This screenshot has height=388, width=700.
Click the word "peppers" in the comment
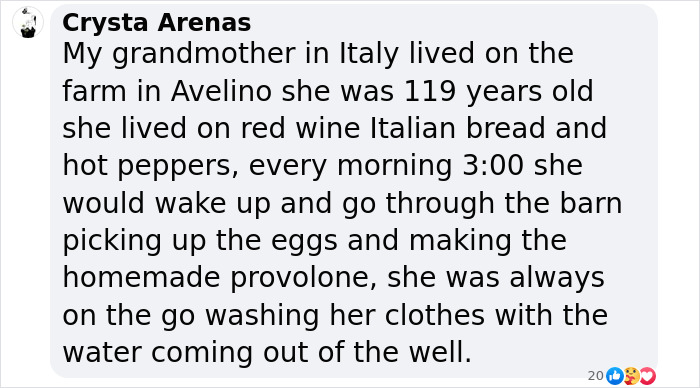click(x=178, y=167)
